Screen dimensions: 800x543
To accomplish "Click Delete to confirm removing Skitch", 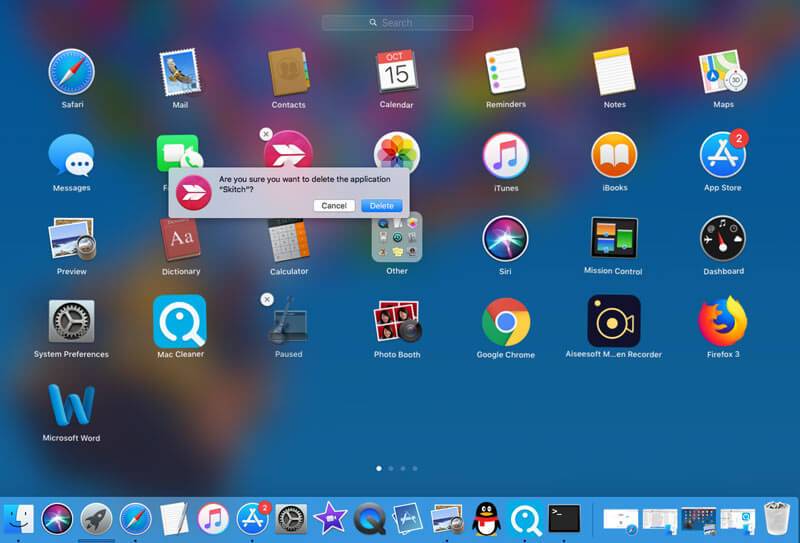I will (x=381, y=205).
